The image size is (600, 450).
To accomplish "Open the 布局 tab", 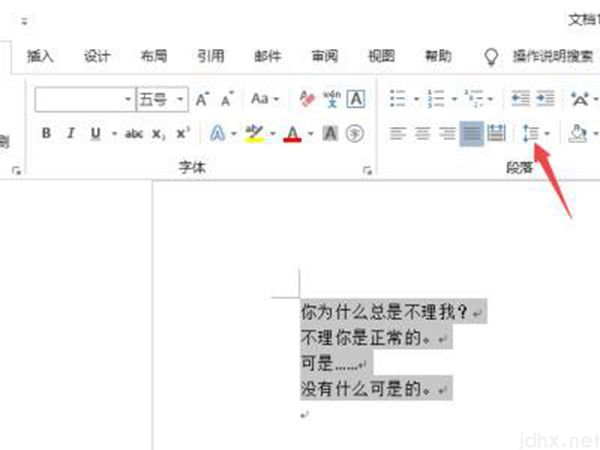I will tap(154, 56).
